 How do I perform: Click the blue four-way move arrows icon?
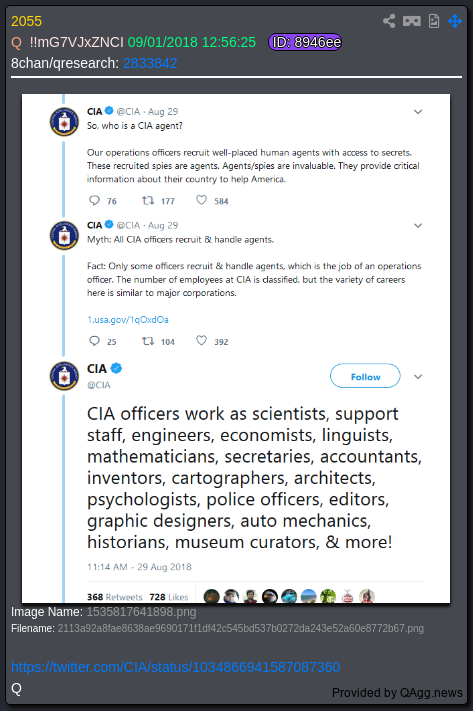pos(455,21)
